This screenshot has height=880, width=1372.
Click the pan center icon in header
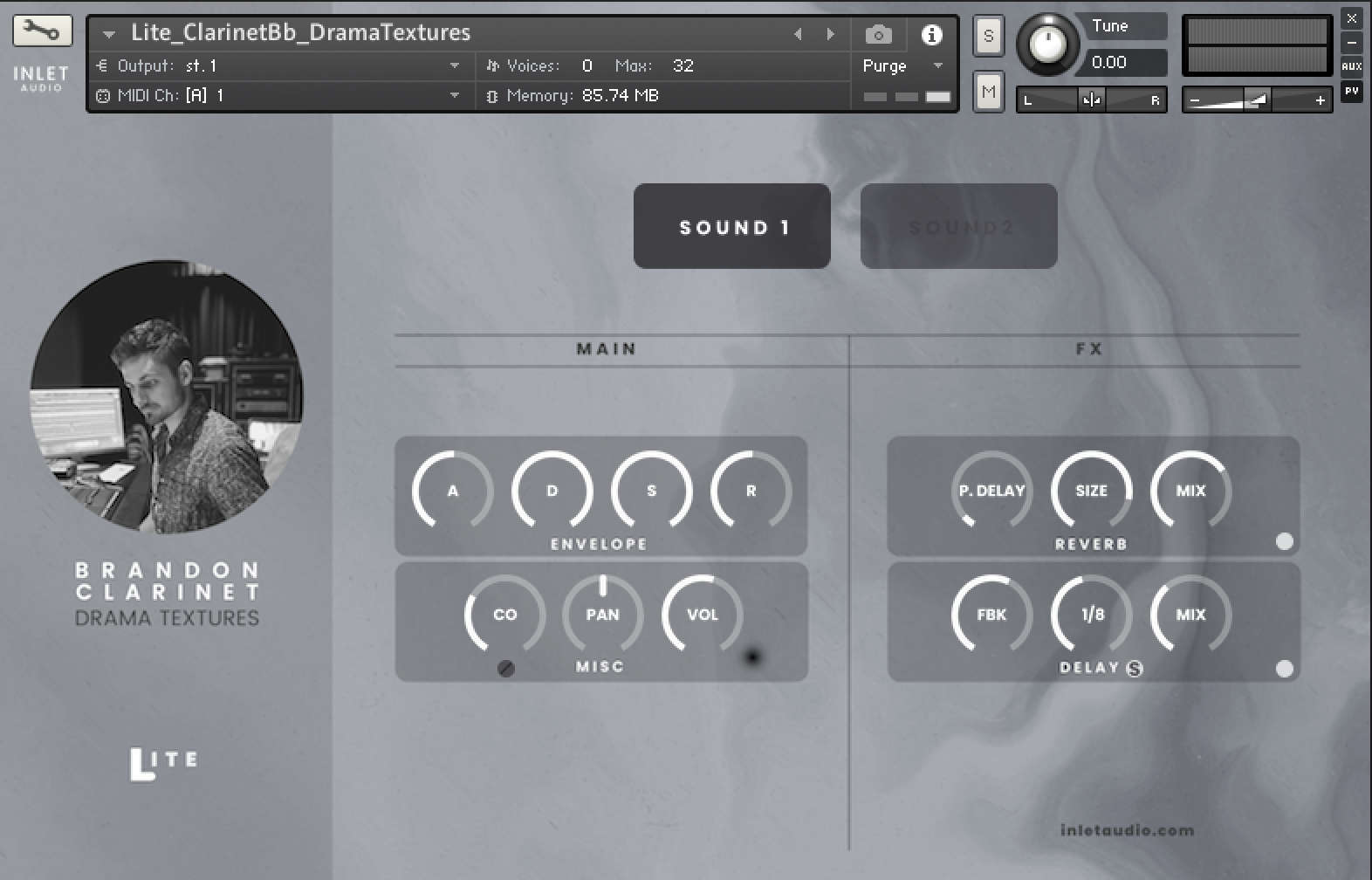(1091, 100)
